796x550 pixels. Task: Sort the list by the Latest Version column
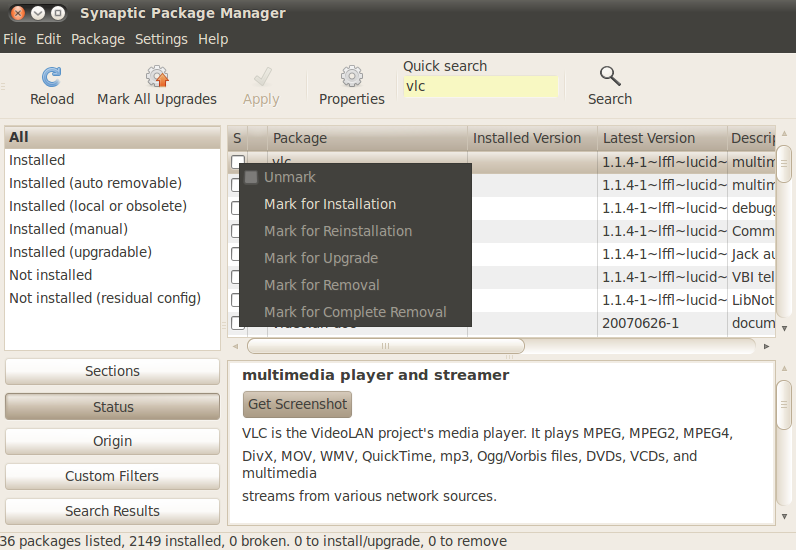(649, 138)
